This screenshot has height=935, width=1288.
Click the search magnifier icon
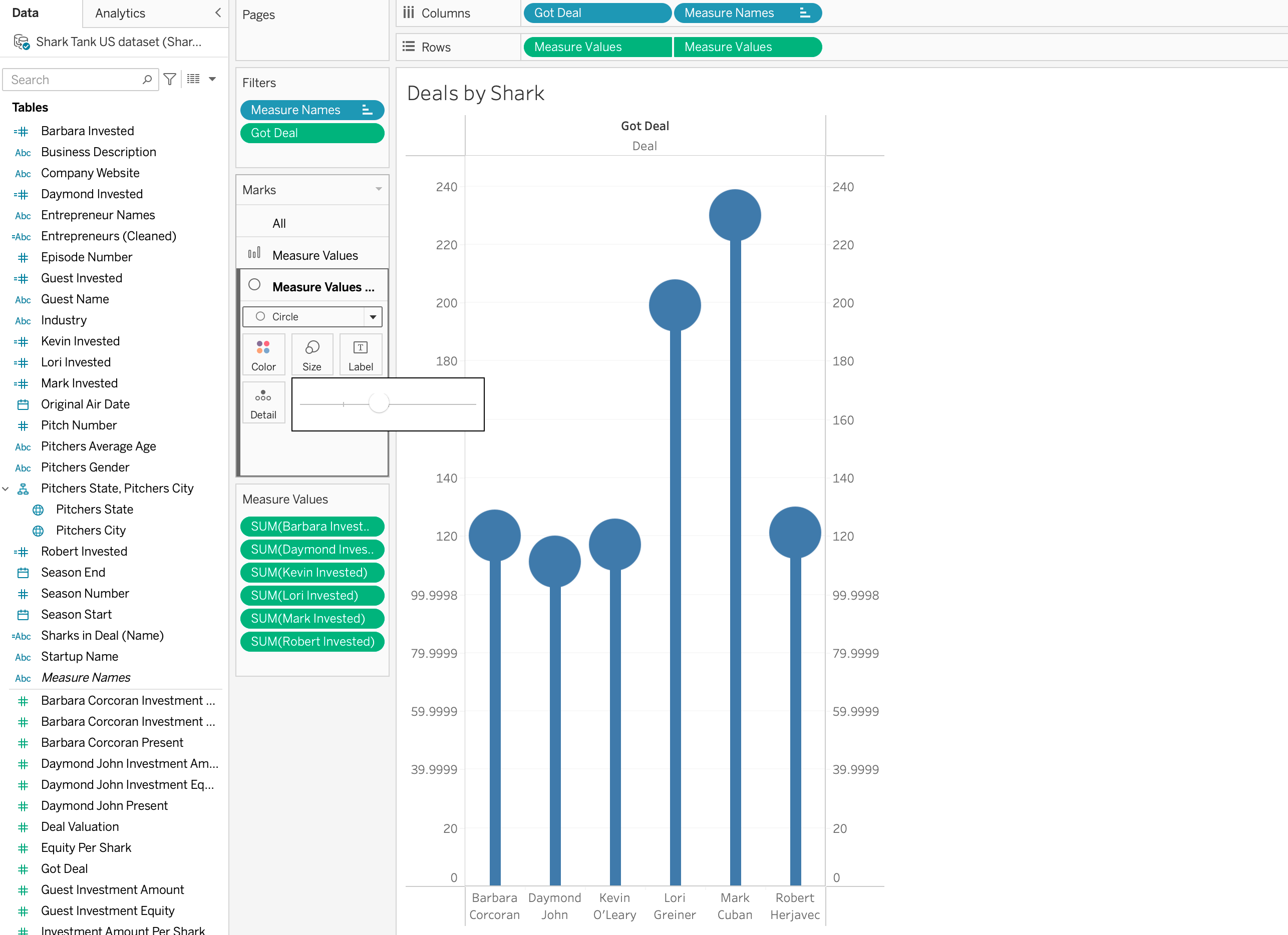click(147, 80)
